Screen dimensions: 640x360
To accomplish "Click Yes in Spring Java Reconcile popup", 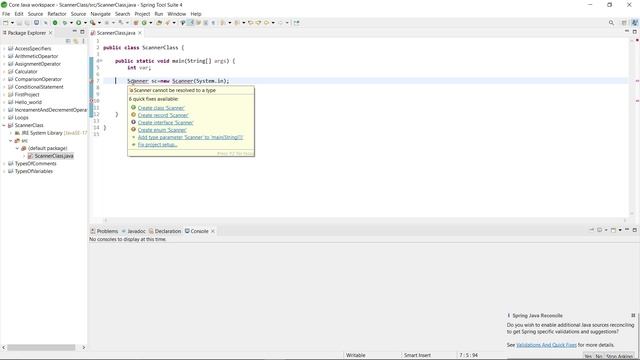I will point(588,356).
